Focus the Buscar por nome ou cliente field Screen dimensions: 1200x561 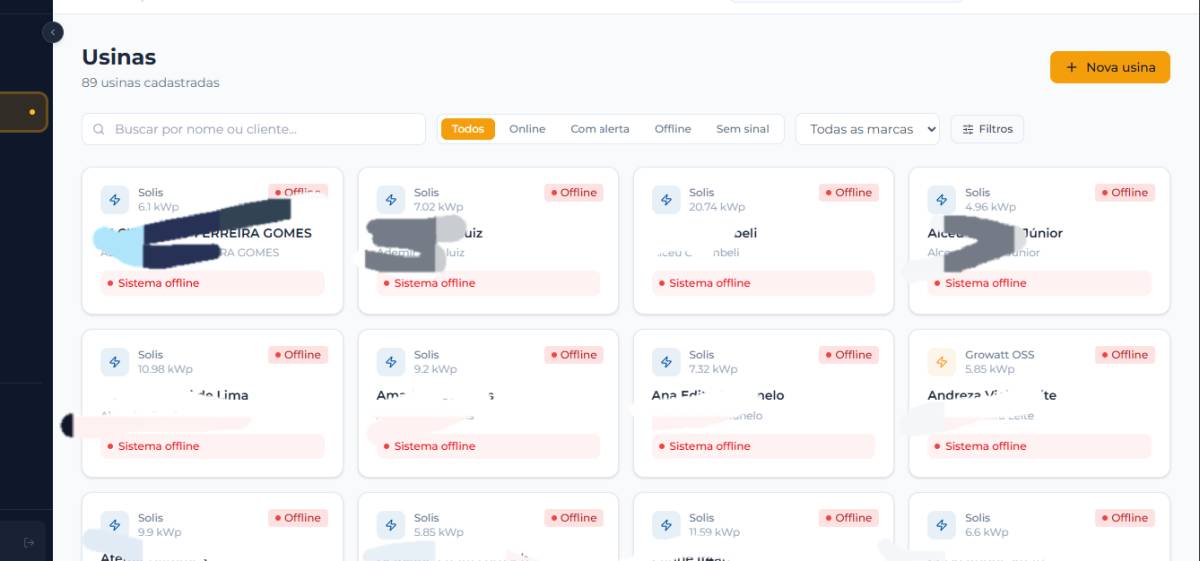[x=254, y=129]
